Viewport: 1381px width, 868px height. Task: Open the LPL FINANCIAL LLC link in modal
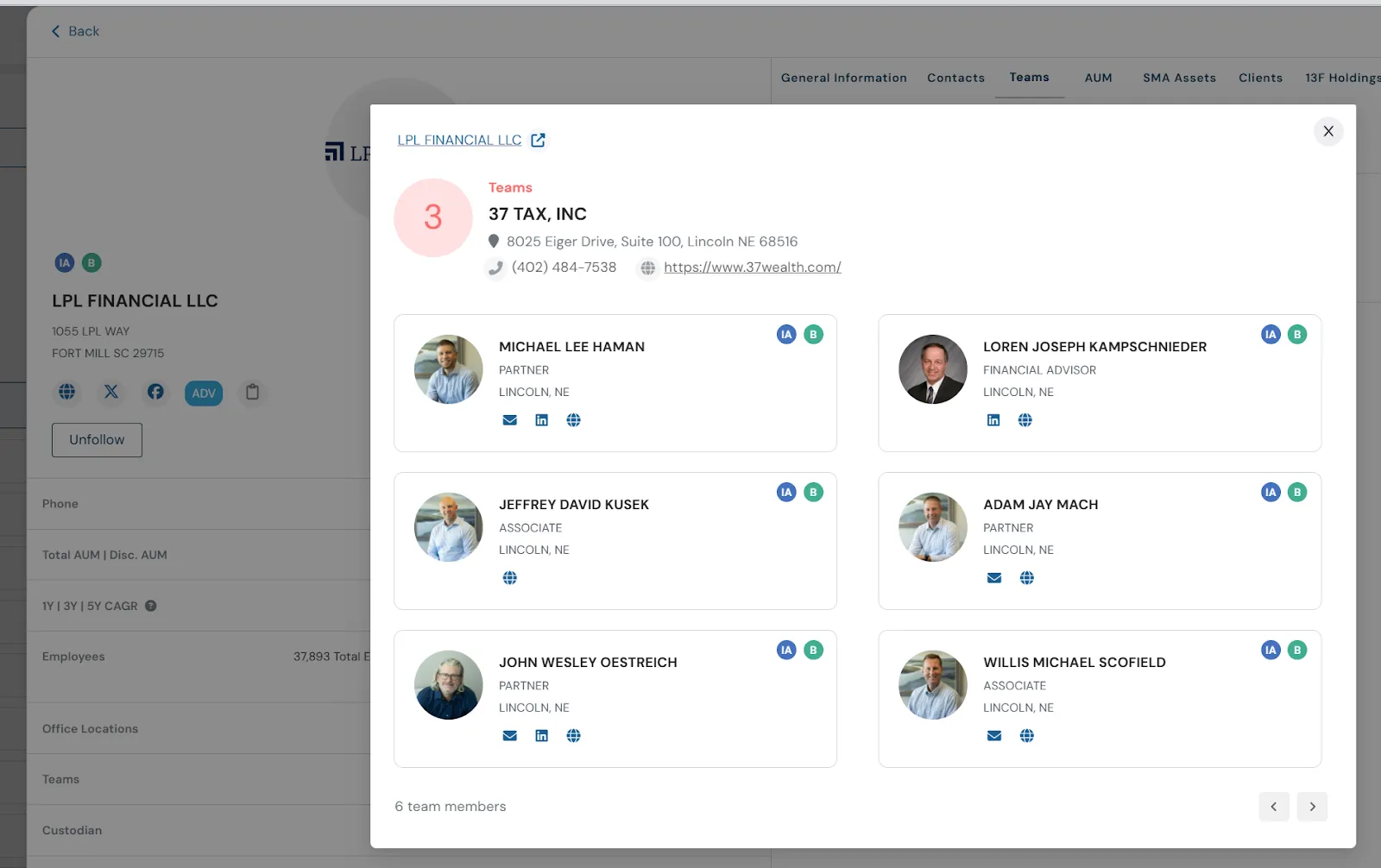click(x=459, y=140)
